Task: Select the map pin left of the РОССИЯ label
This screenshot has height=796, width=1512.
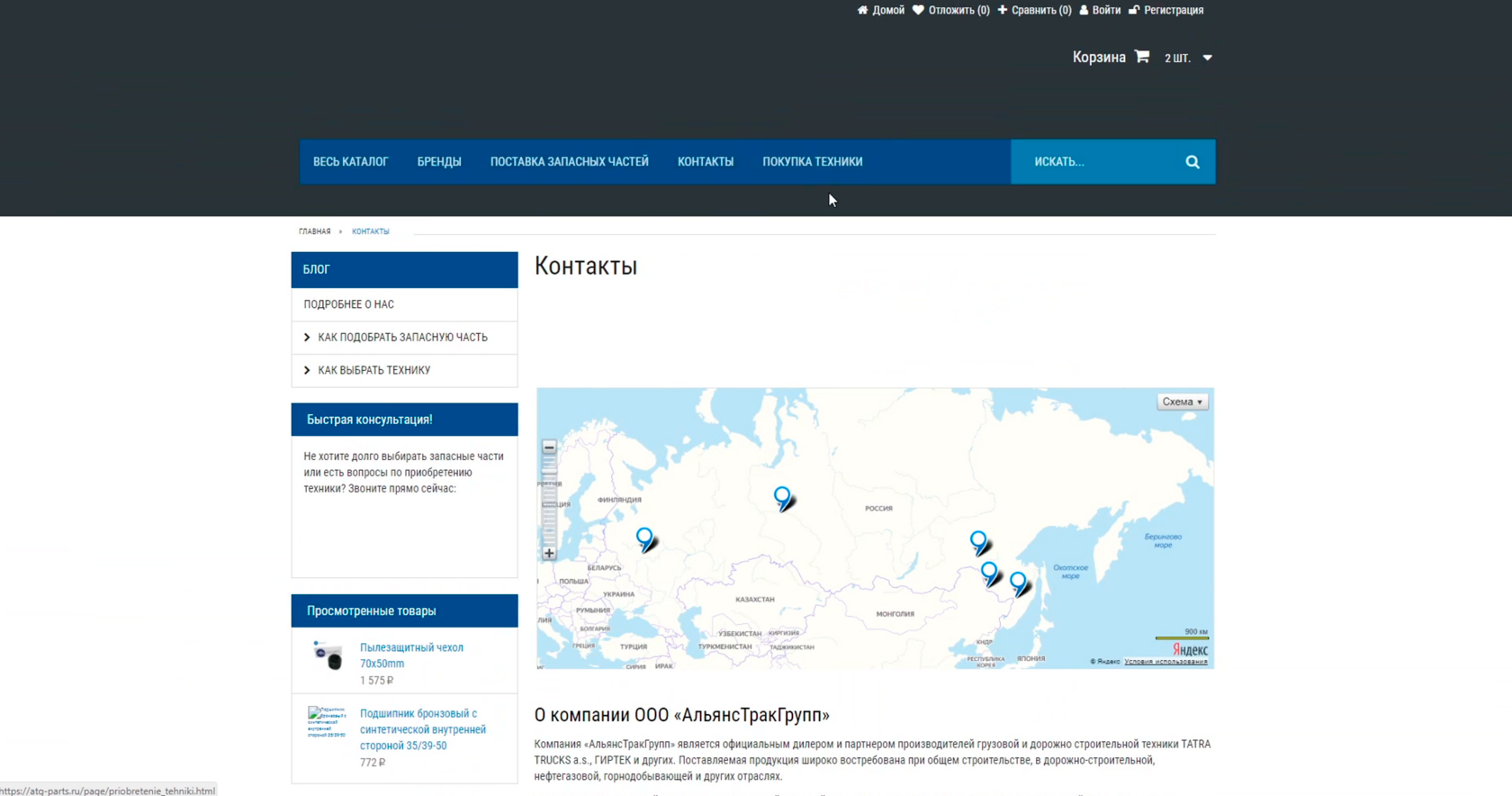Action: tap(782, 497)
